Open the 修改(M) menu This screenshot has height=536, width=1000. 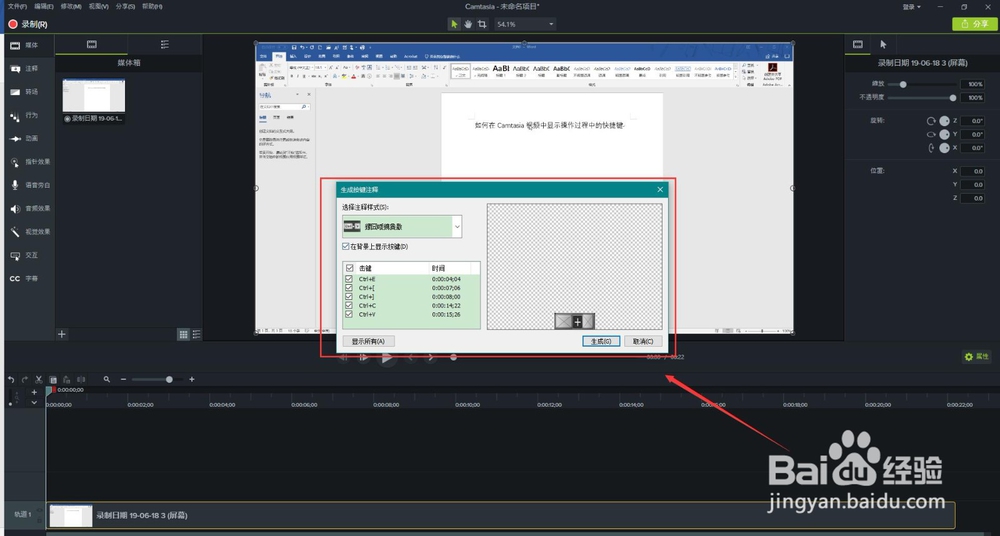coord(71,6)
